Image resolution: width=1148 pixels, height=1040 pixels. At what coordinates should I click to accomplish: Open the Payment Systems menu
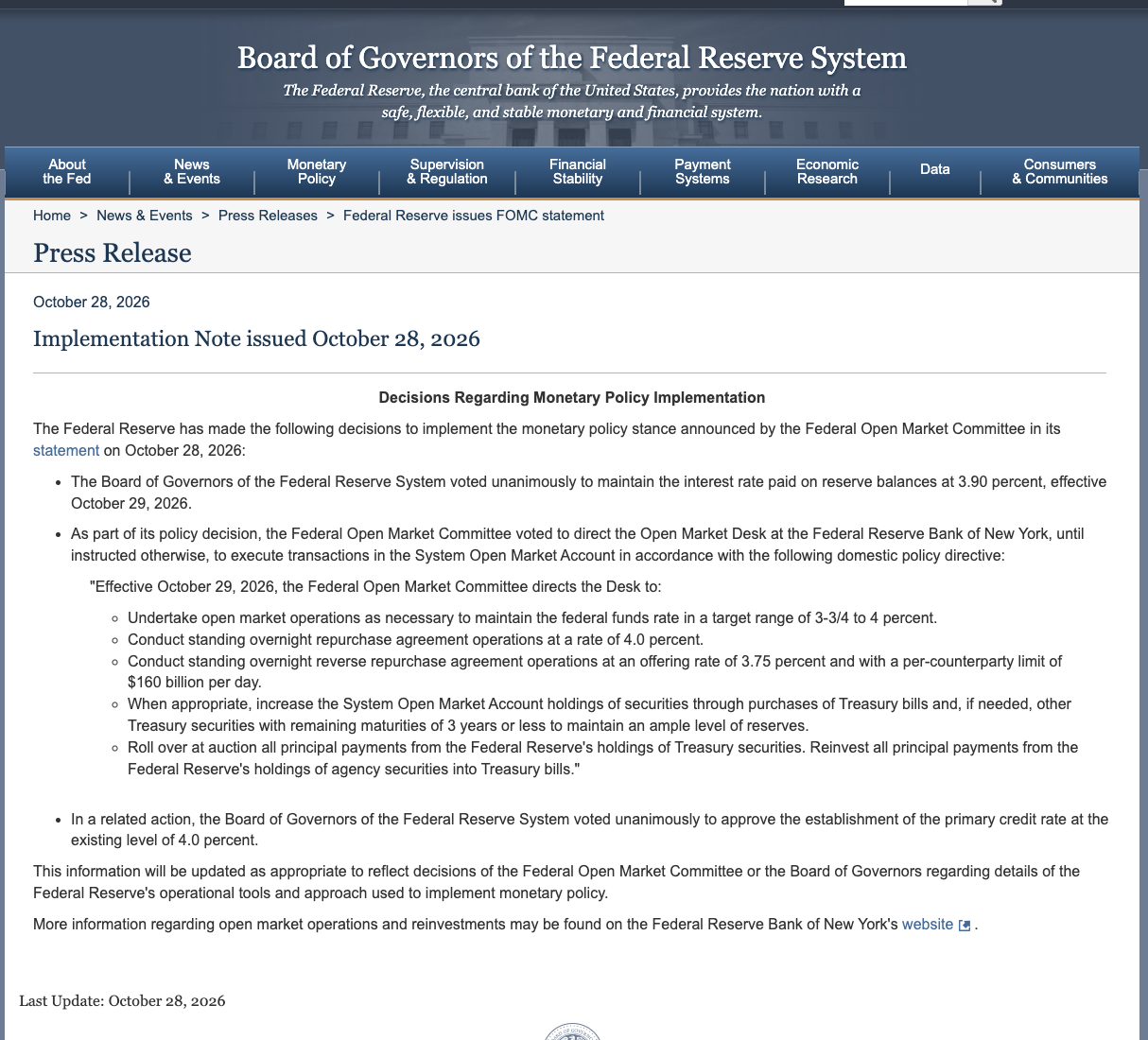pos(703,171)
